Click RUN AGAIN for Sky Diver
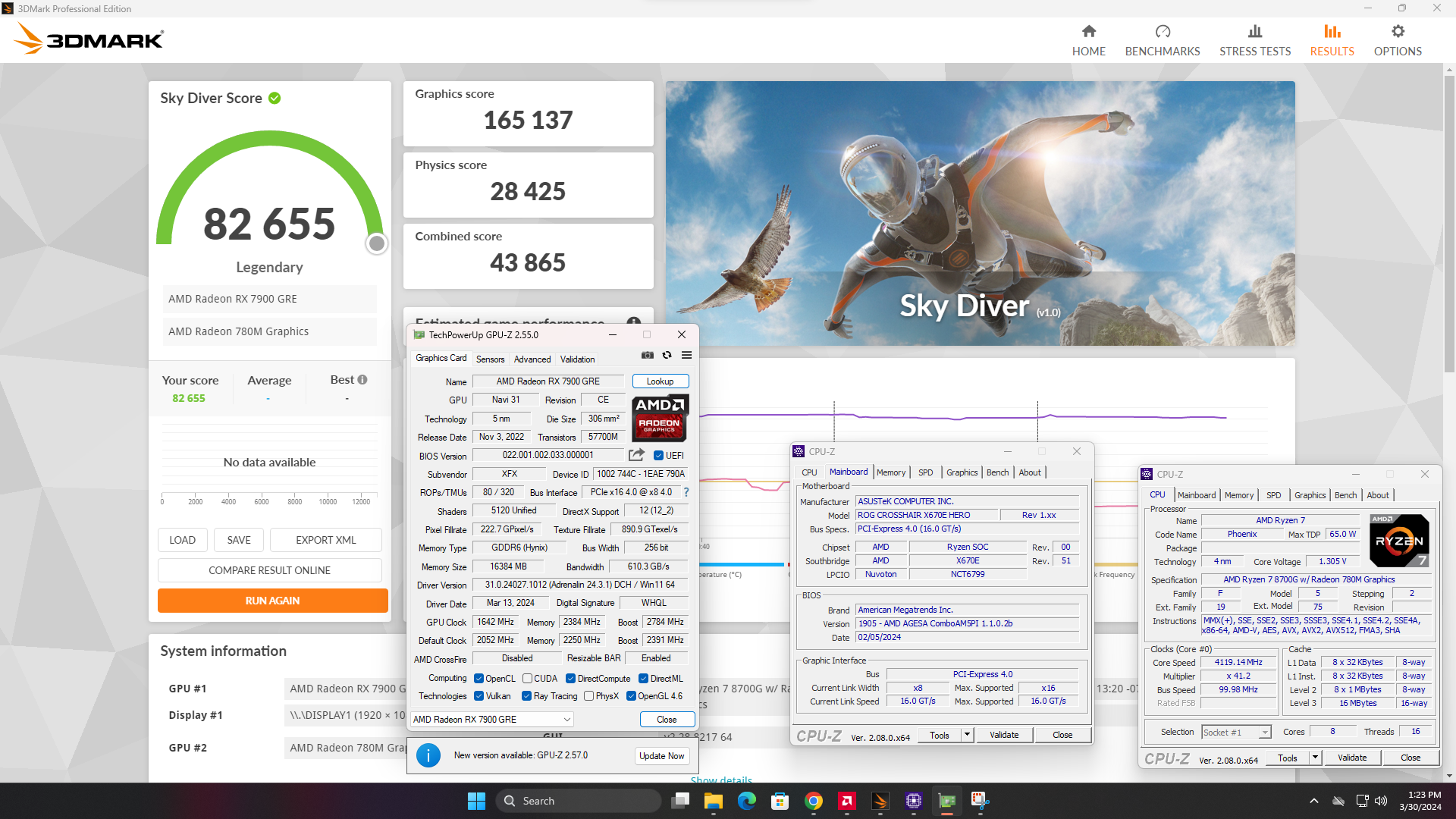1456x819 pixels. click(272, 601)
